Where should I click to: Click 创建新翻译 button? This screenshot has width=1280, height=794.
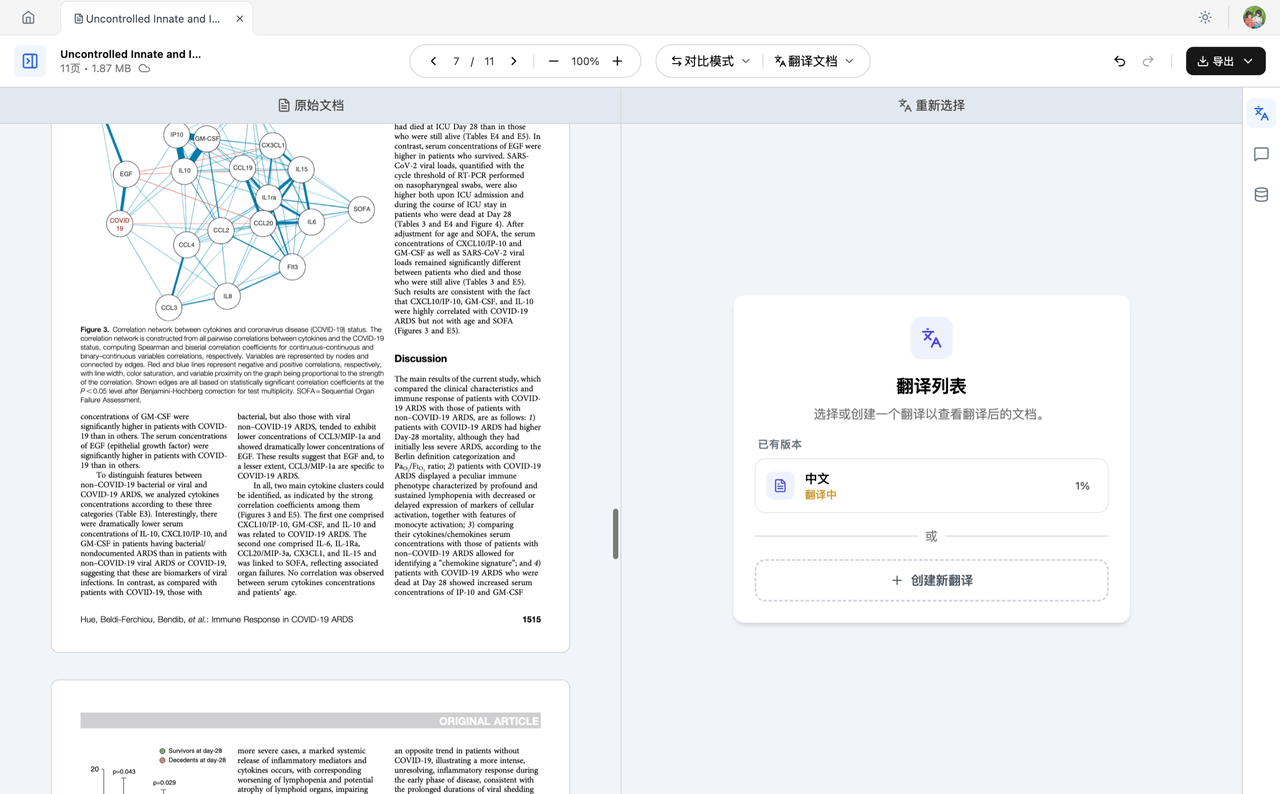pos(931,580)
